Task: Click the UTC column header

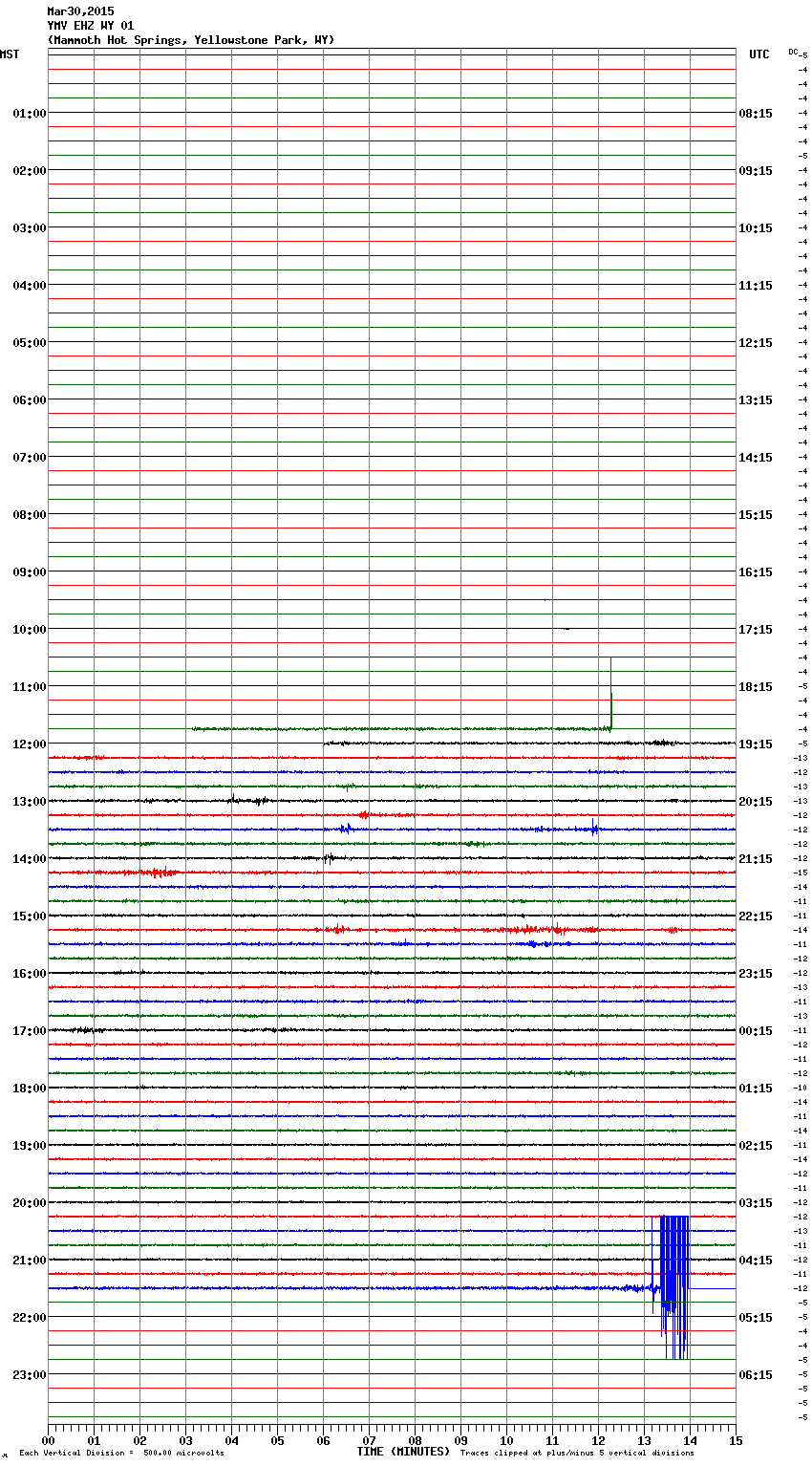Action: click(759, 54)
